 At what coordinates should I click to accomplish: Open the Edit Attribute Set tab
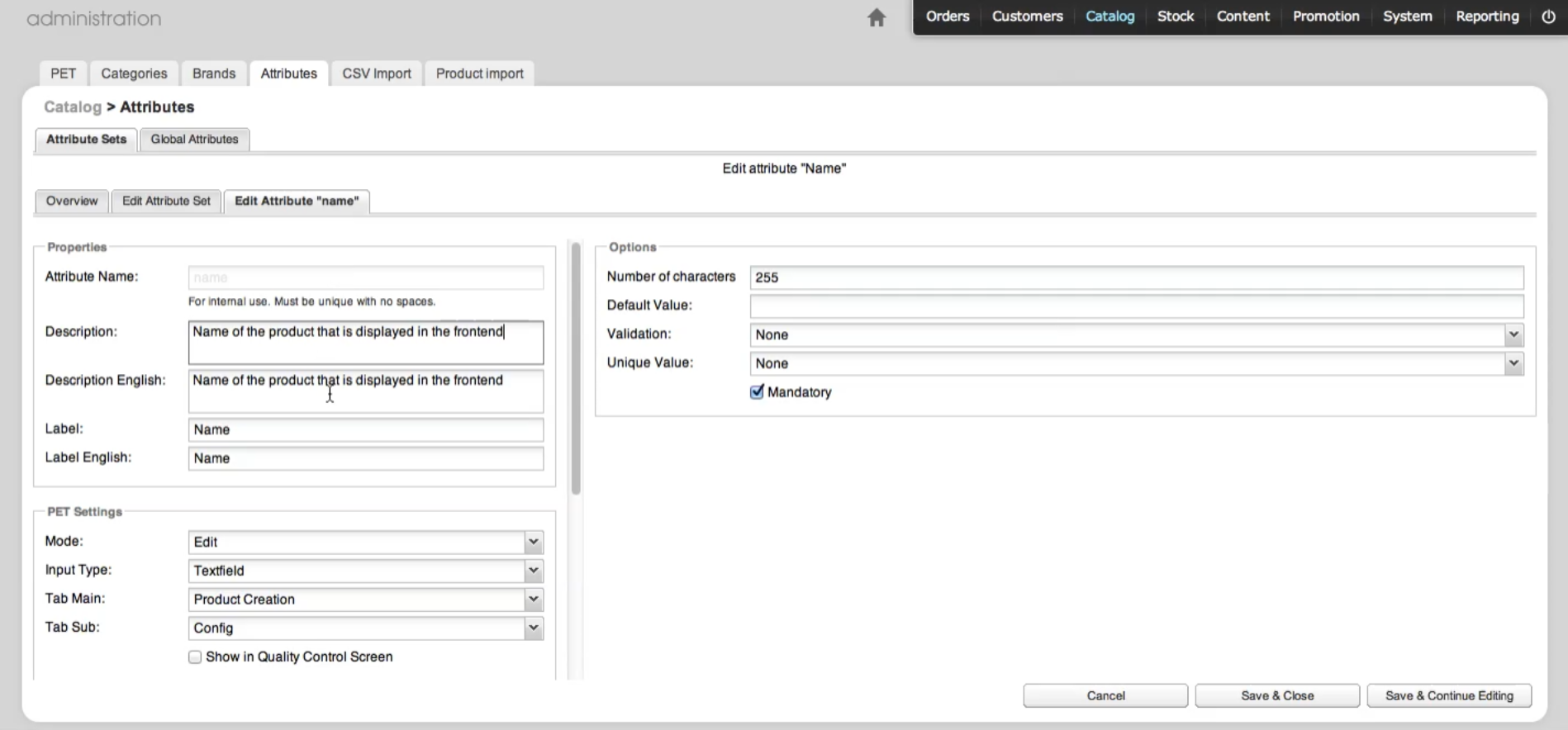[166, 201]
